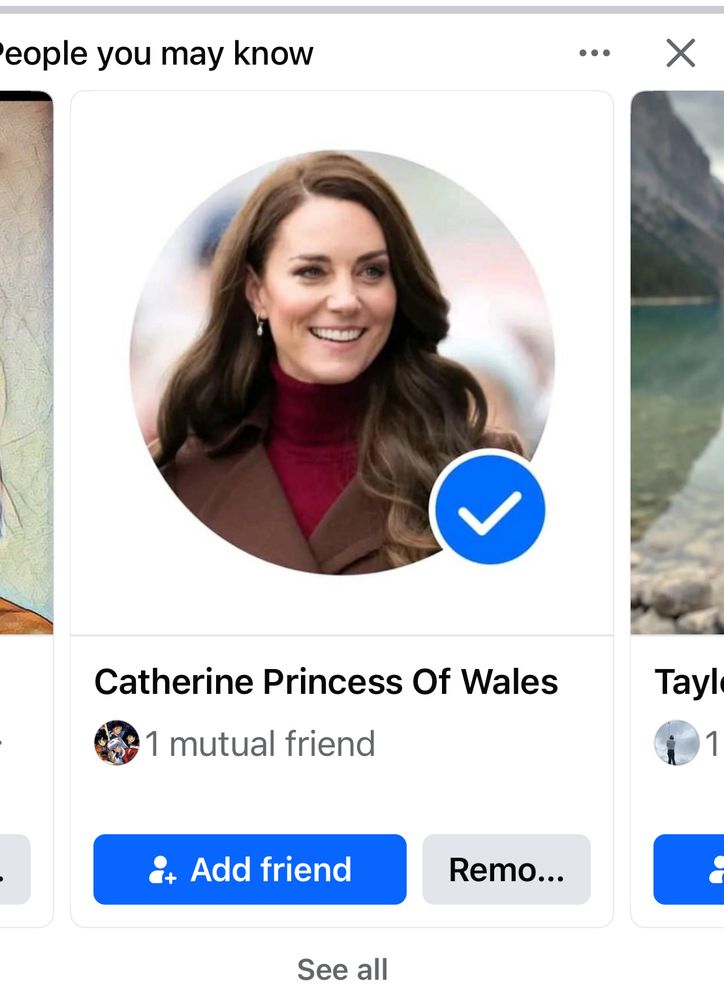Viewport: 724px width, 1000px height.
Task: Click the person-plus Add friend icon
Action: click(160, 869)
